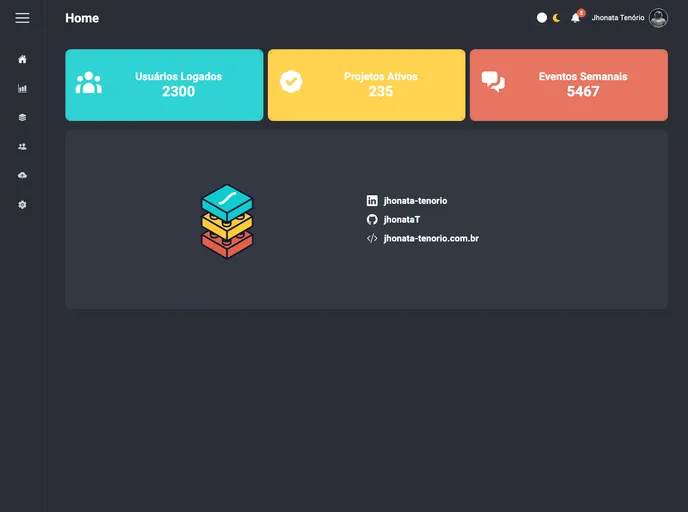The height and width of the screenshot is (512, 688).
Task: Open settings via the gear icon
Action: (22, 204)
